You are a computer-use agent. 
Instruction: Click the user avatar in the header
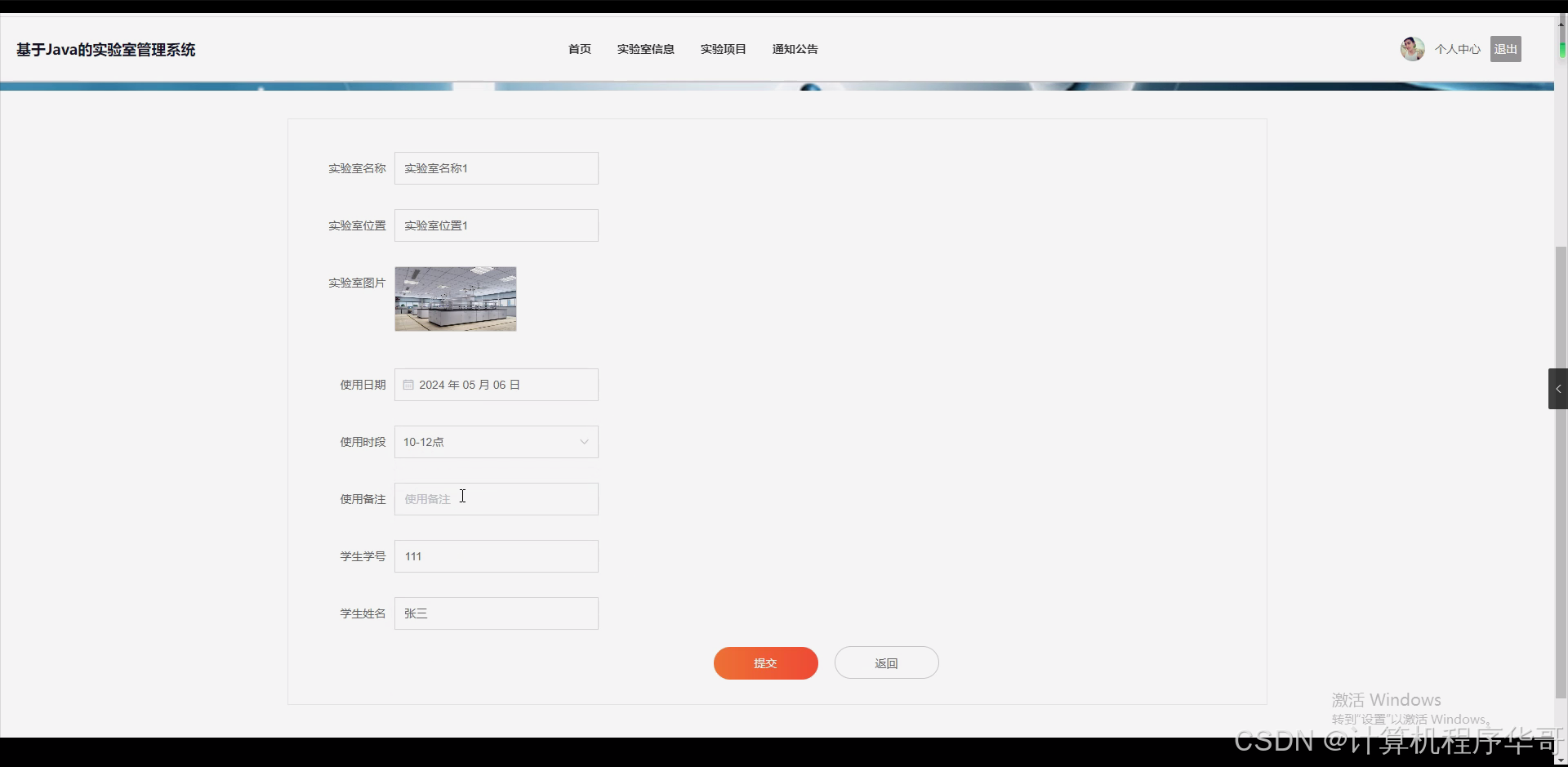[x=1411, y=48]
